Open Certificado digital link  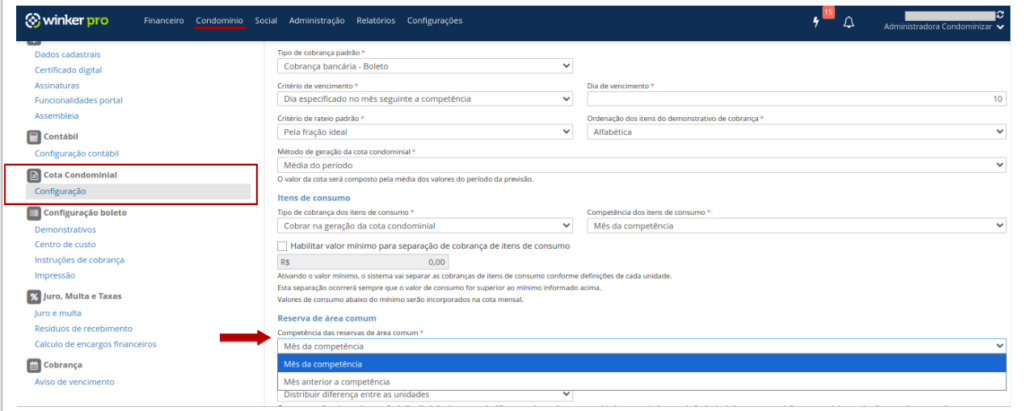[x=68, y=70]
